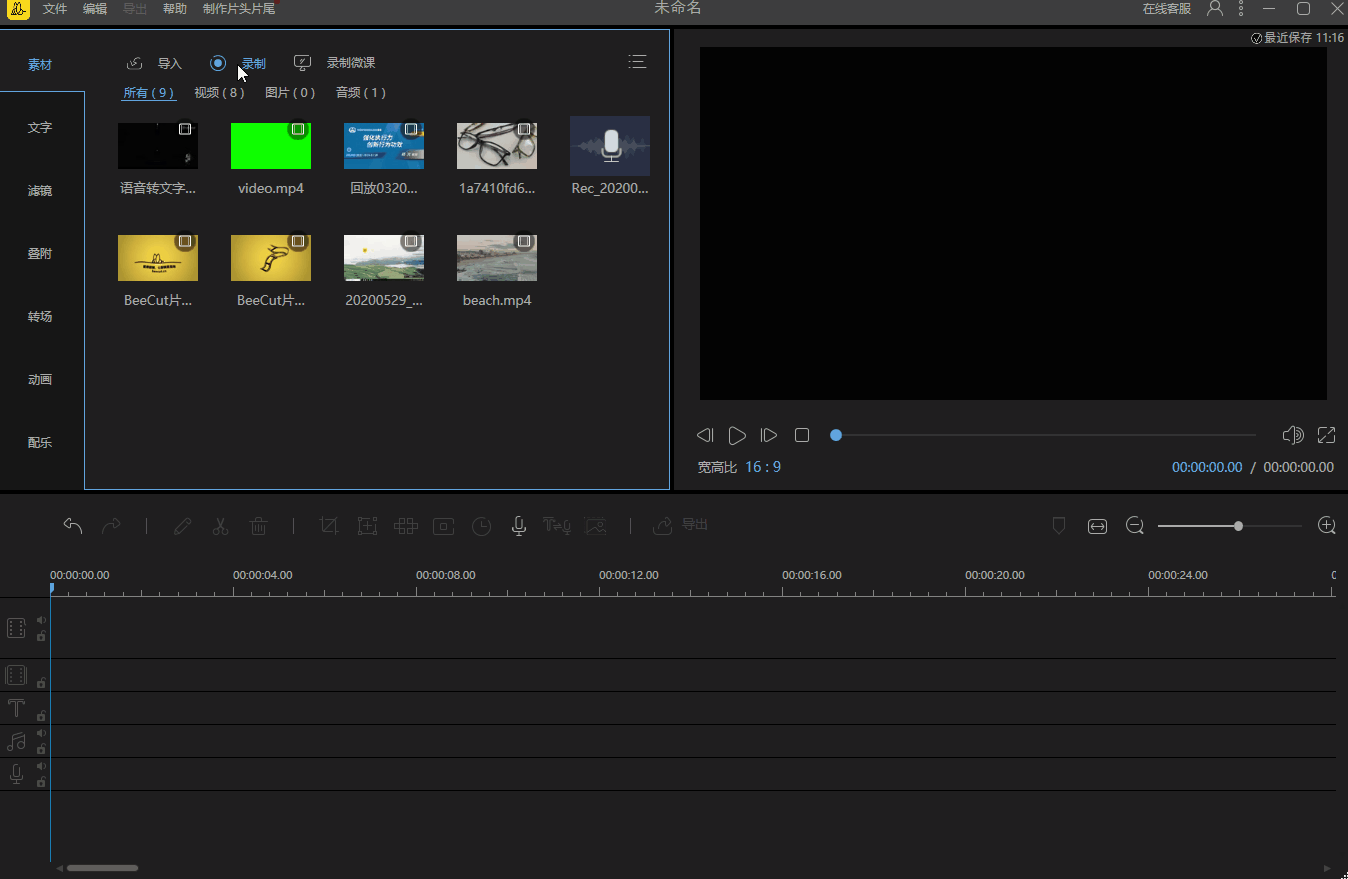The image size is (1348, 879).
Task: Click the fit-timeline-to-width icon
Action: (1098, 527)
